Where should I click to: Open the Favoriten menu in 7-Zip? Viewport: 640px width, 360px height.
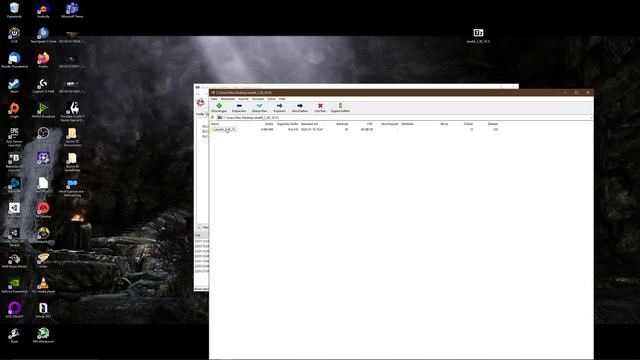click(258, 99)
